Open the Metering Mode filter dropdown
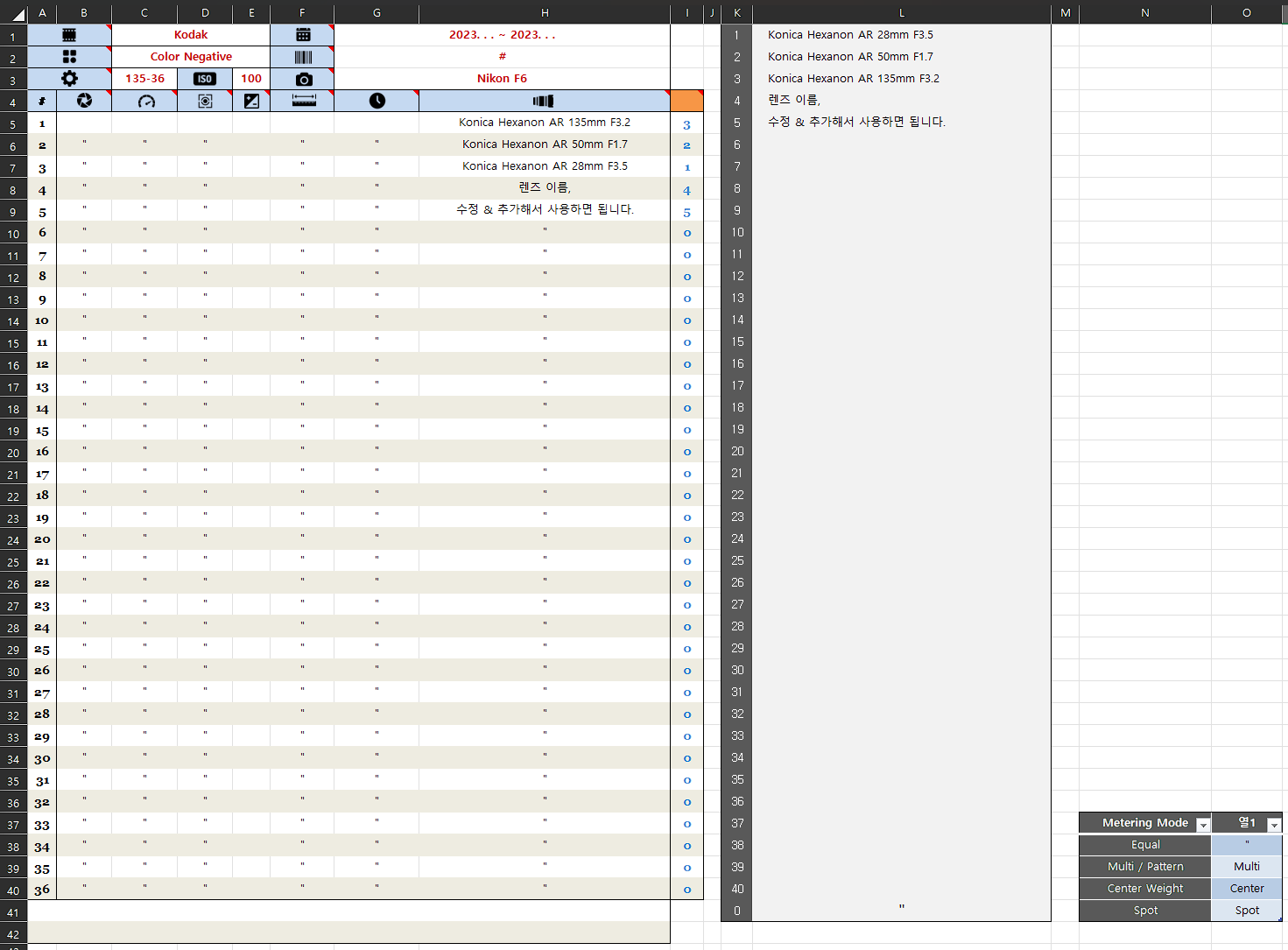 [x=1203, y=825]
